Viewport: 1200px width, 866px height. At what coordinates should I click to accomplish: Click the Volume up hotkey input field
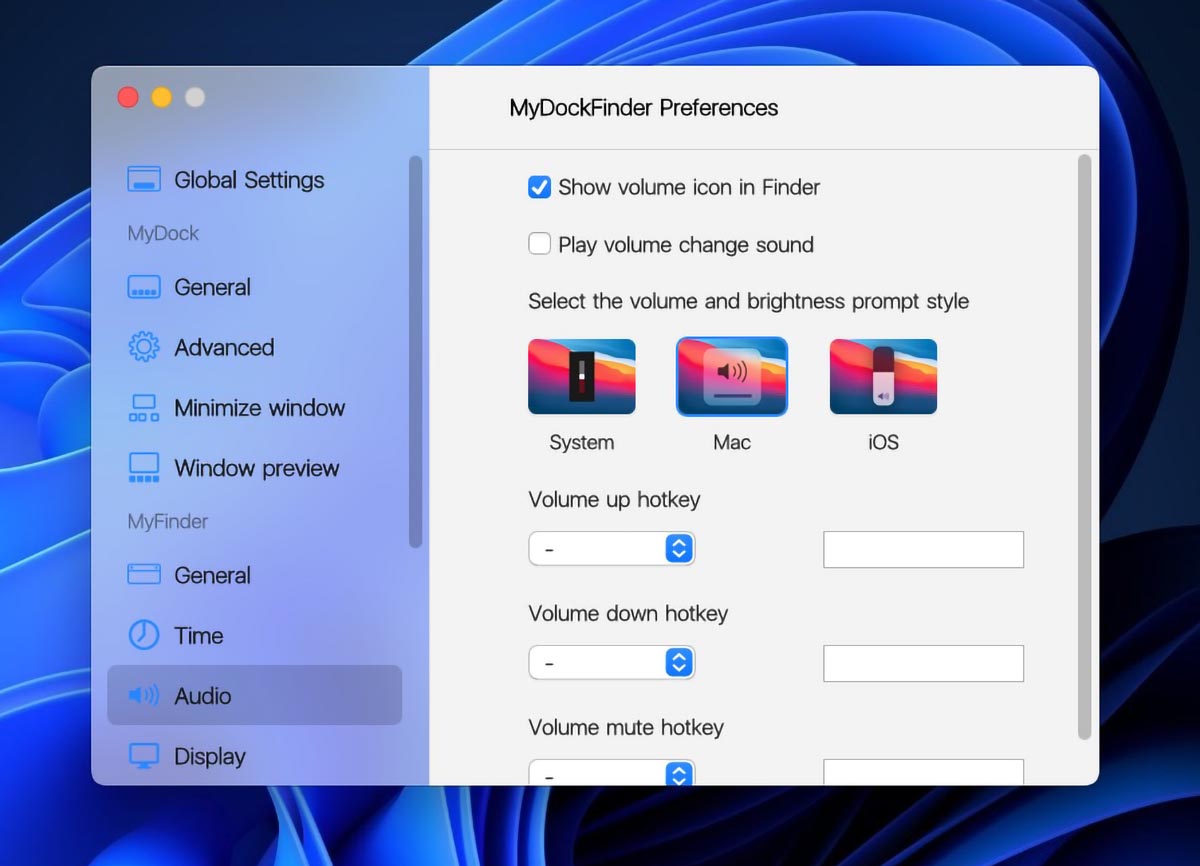(923, 550)
